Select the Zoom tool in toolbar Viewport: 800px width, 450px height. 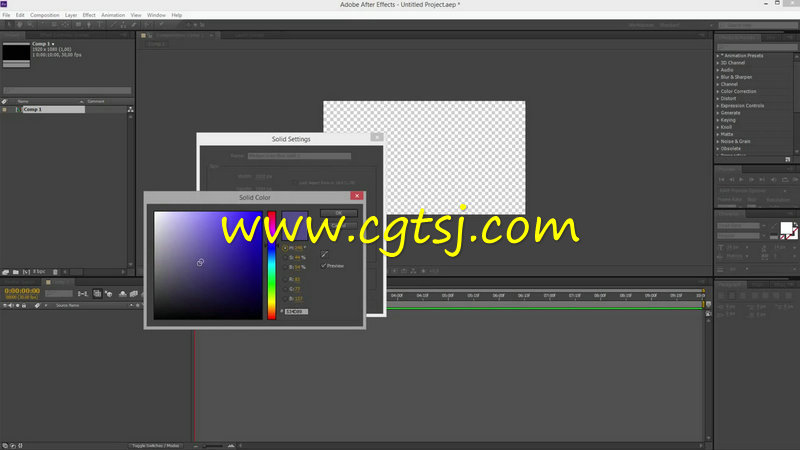[x=30, y=24]
